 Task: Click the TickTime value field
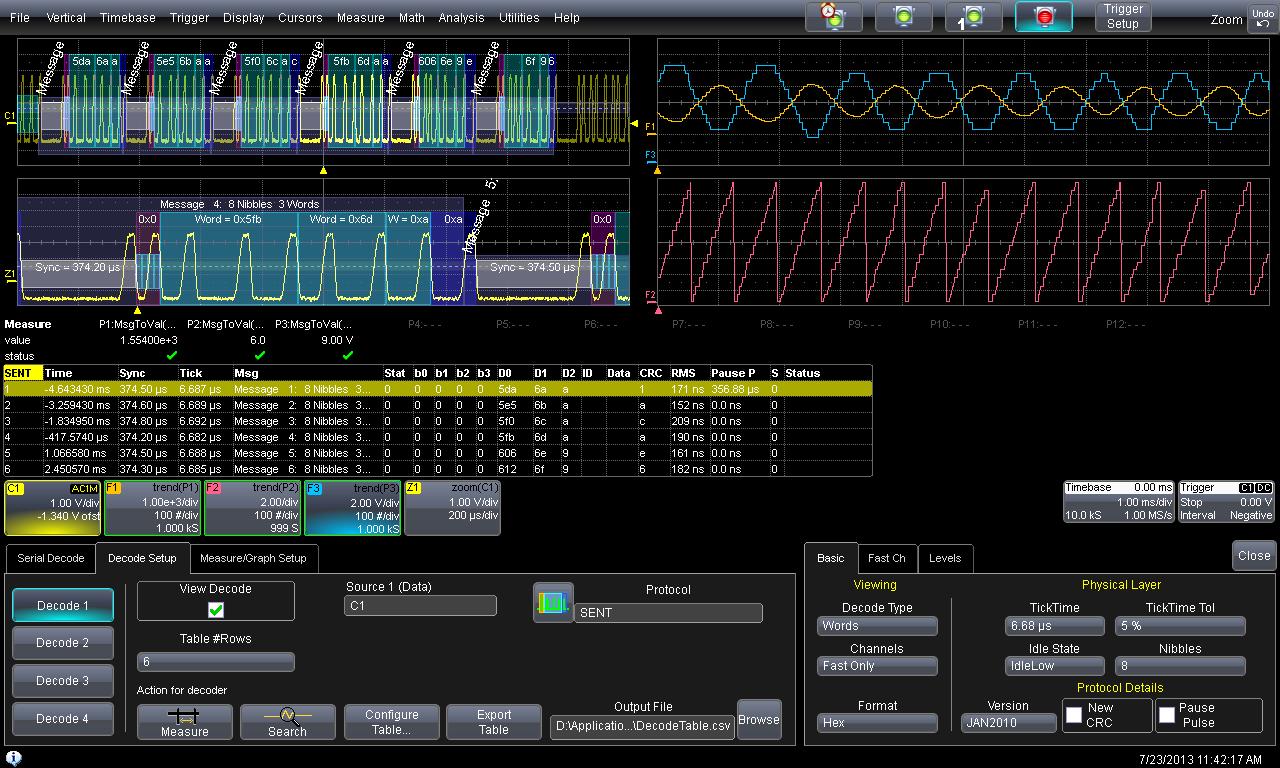(x=1054, y=626)
